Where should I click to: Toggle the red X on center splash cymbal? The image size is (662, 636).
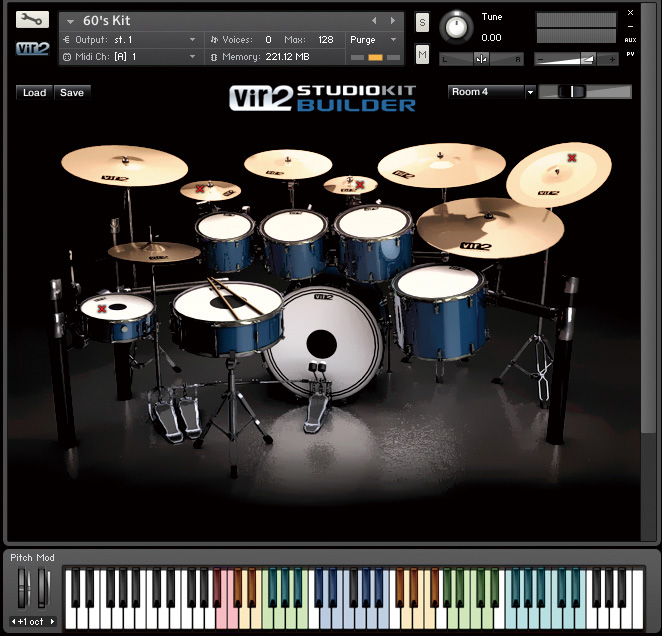pyautogui.click(x=360, y=185)
